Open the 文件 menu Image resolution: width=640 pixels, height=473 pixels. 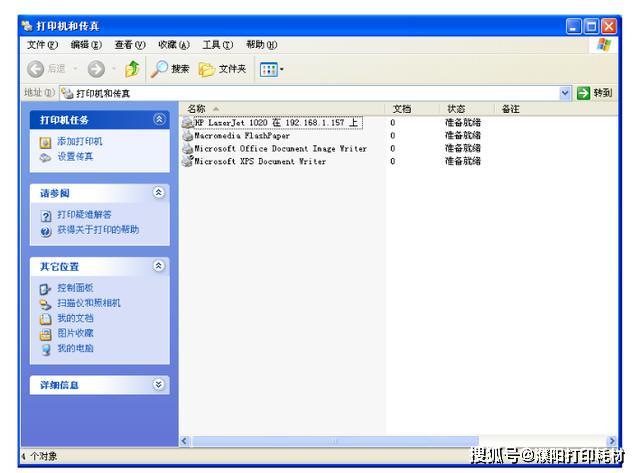click(42, 44)
